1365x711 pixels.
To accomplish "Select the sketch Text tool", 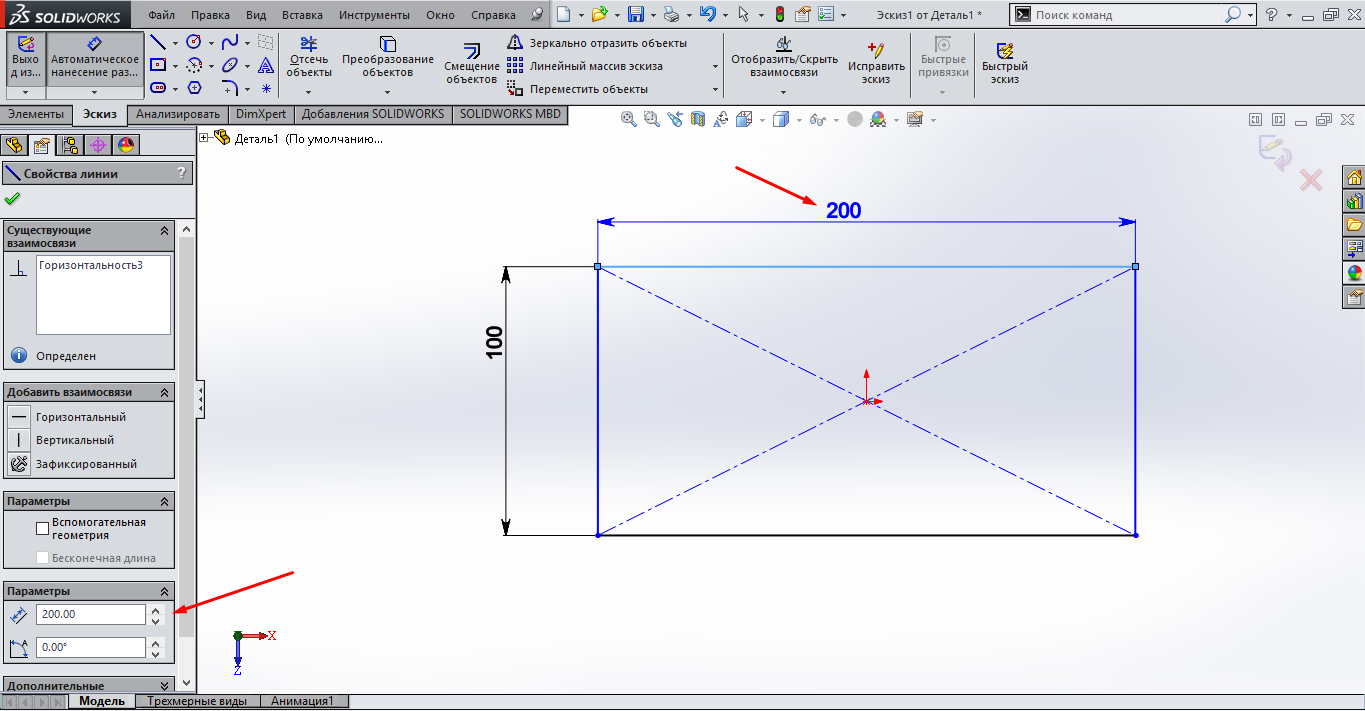I will [x=266, y=65].
